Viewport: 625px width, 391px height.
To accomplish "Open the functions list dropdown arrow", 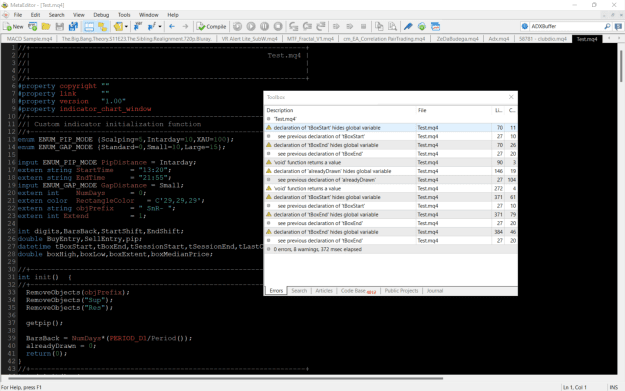I will tap(160, 27).
